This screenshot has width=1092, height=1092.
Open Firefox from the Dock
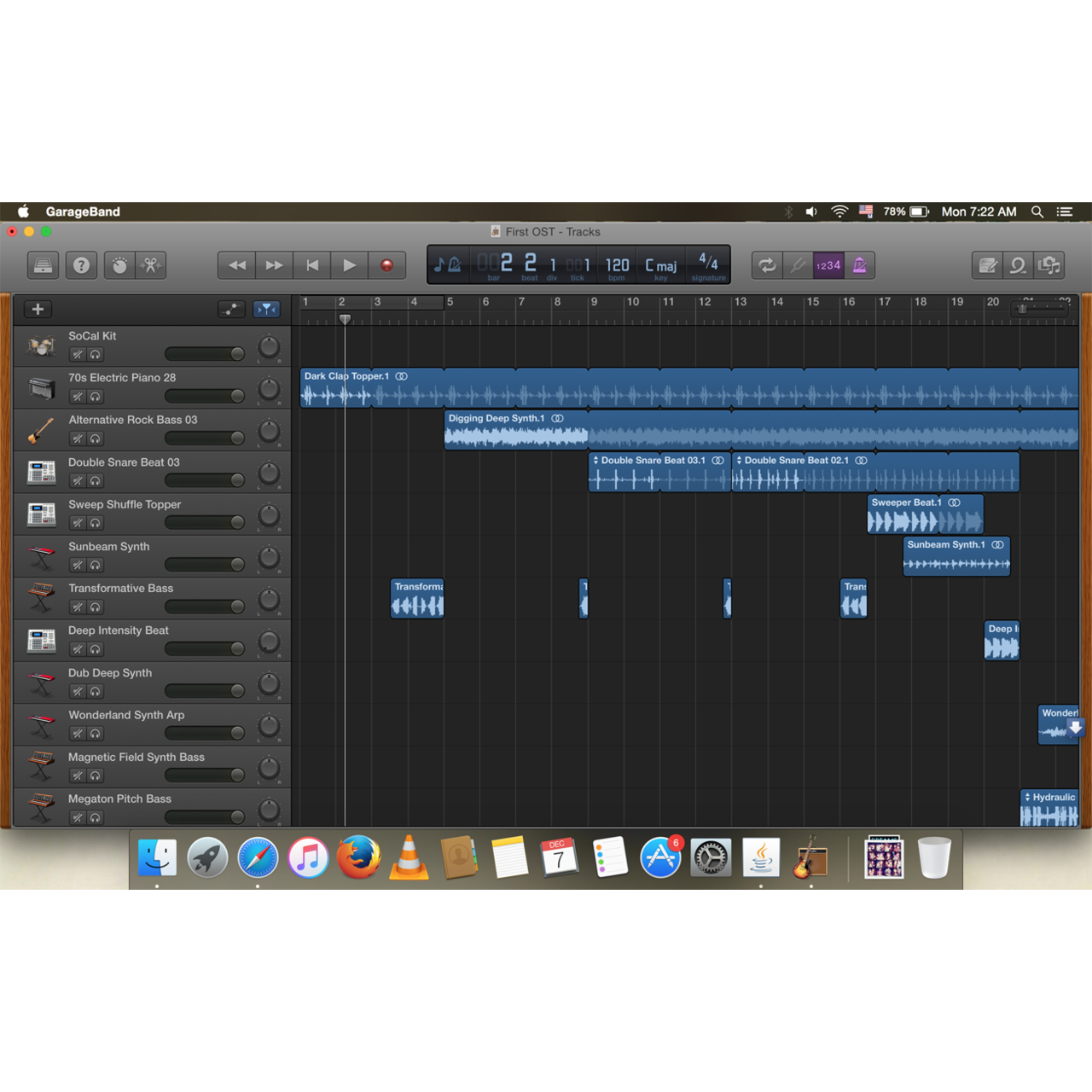[358, 857]
